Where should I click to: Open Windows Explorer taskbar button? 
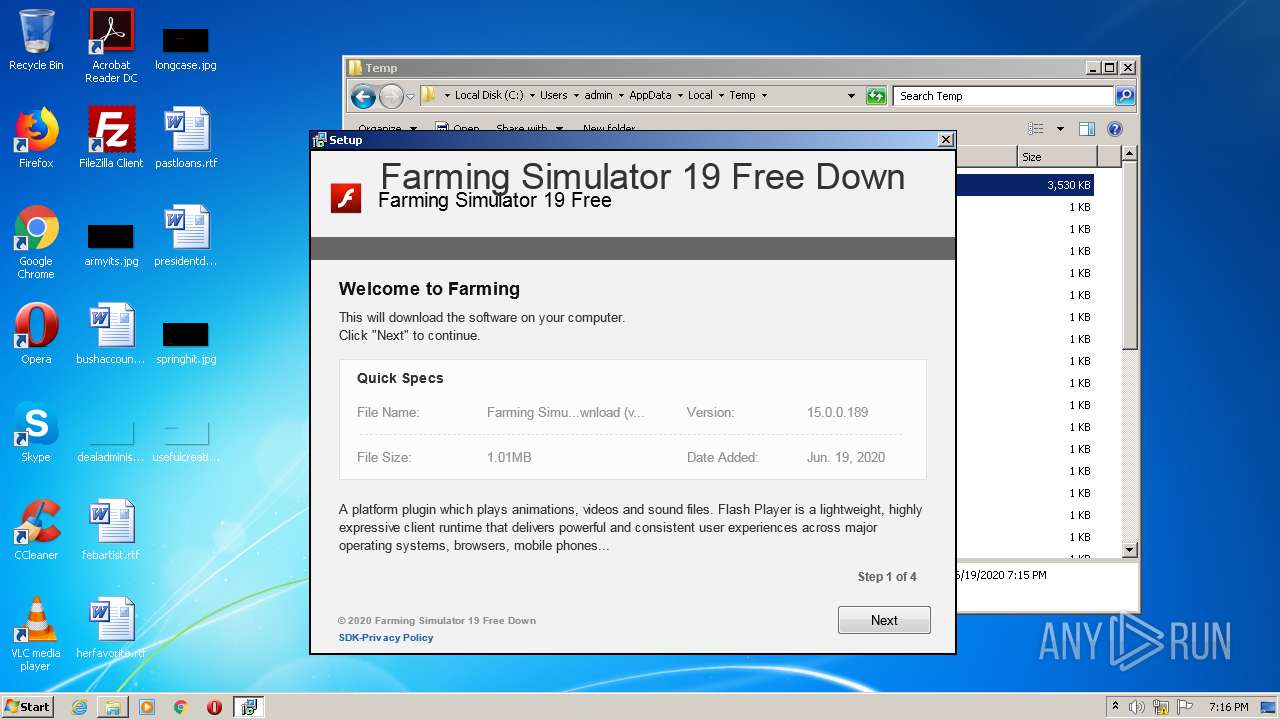(x=113, y=707)
